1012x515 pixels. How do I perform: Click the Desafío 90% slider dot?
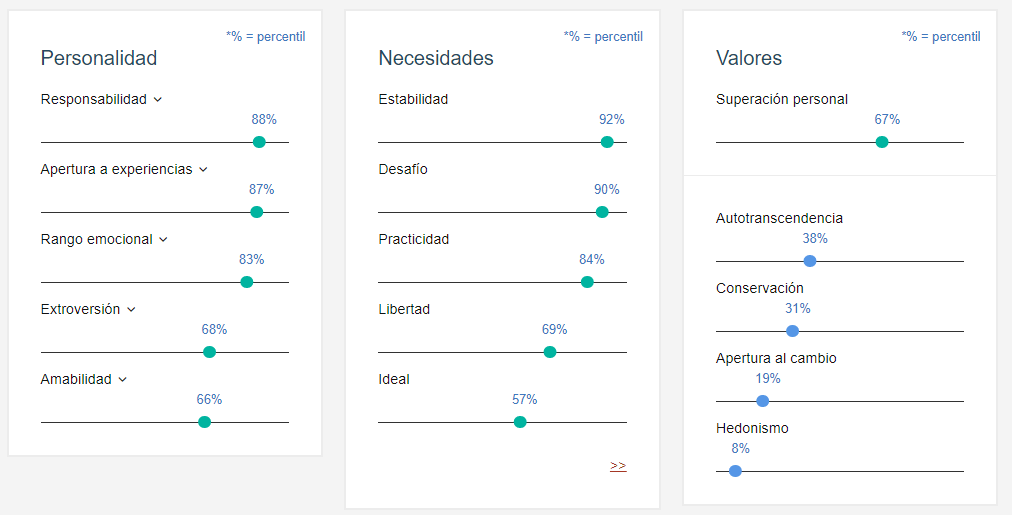pyautogui.click(x=602, y=212)
